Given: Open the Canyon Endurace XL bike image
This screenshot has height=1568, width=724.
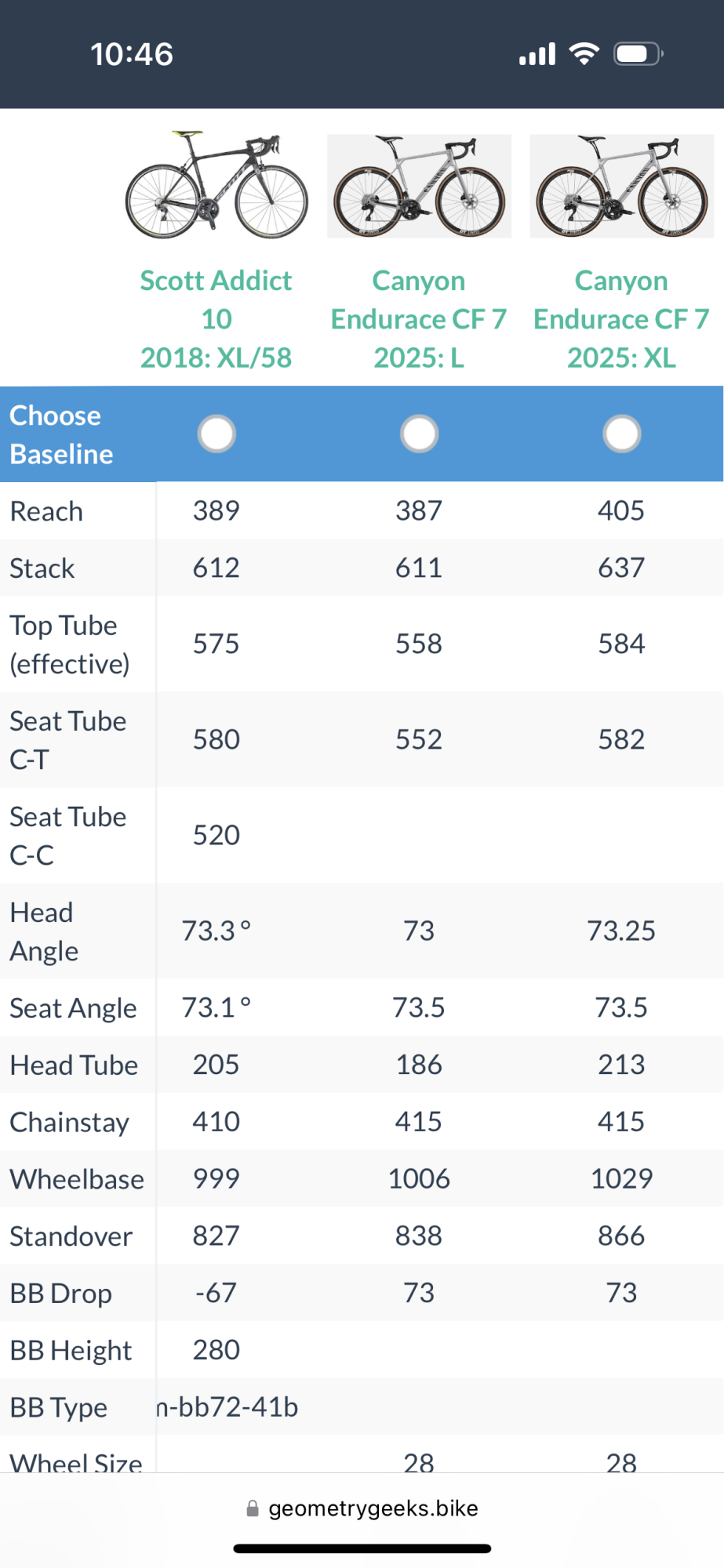Looking at the screenshot, I should 621,186.
